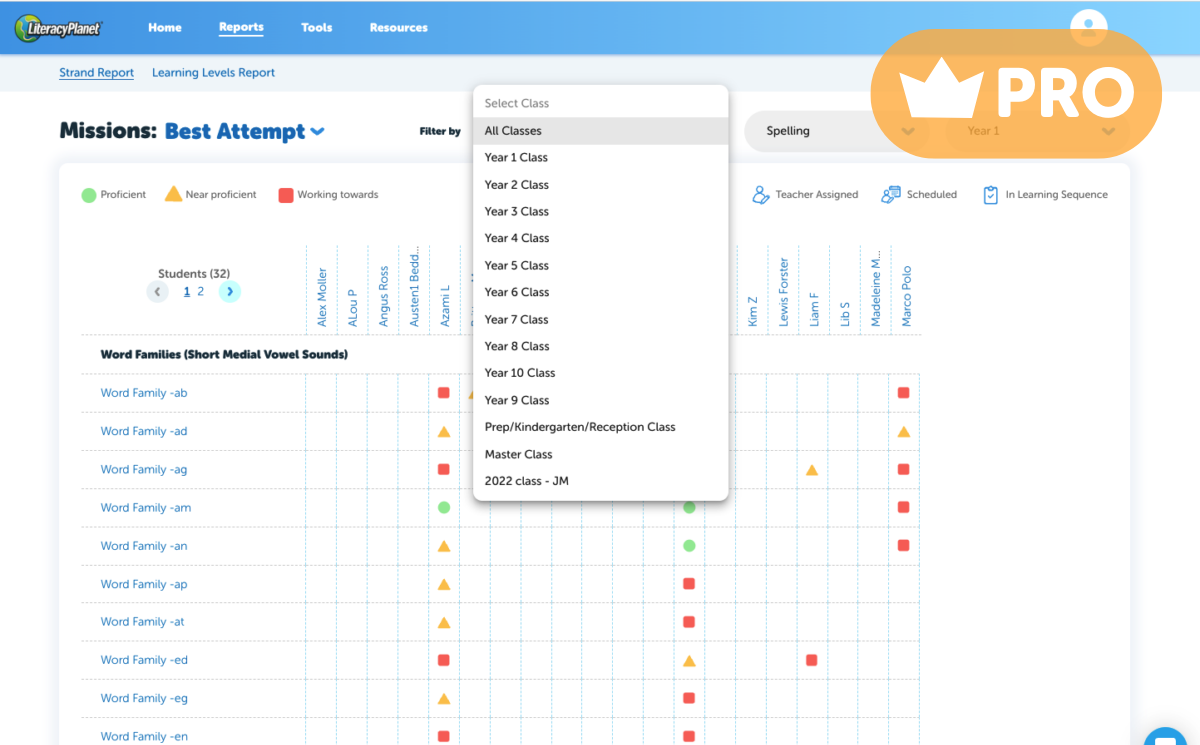This screenshot has width=1200, height=745.
Task: Click the green Proficient legend circle
Action: click(88, 195)
